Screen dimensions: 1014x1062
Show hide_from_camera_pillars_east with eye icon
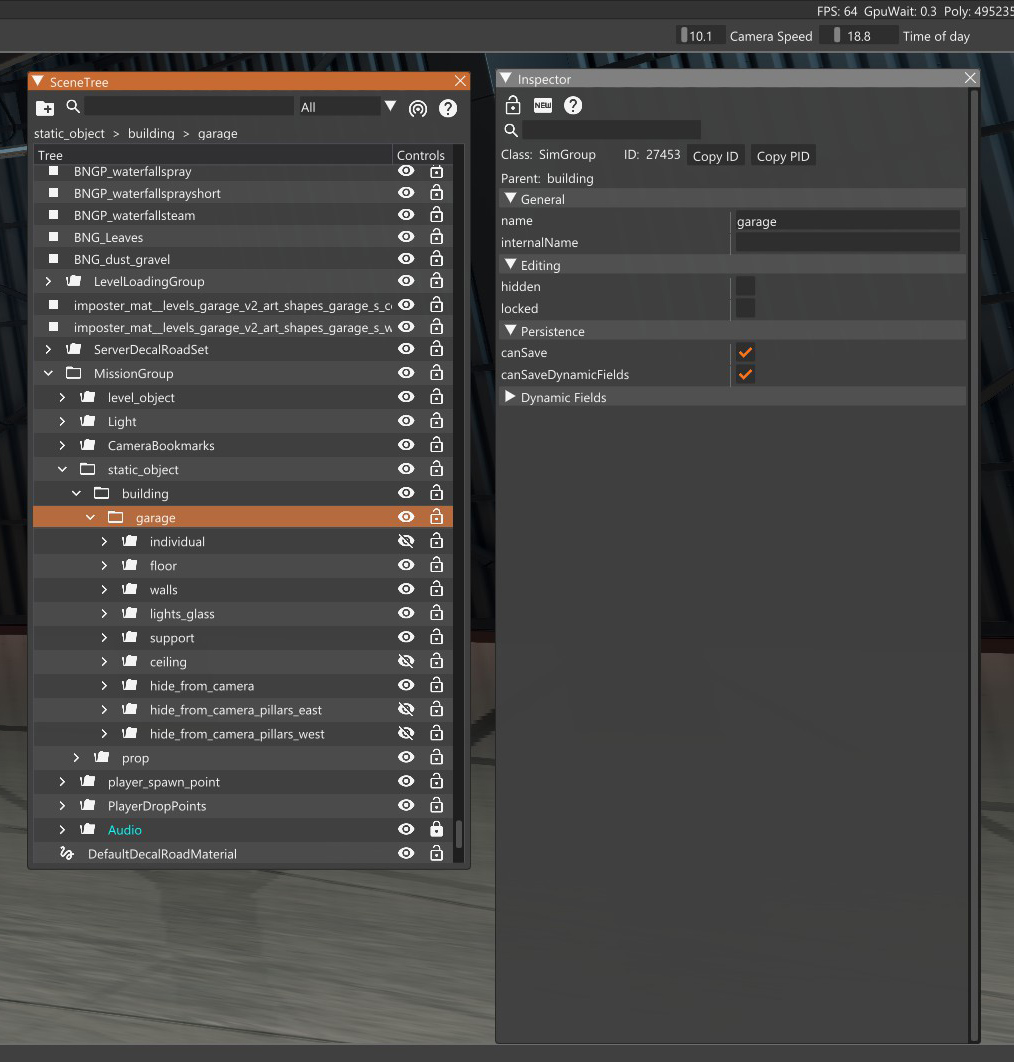[406, 709]
